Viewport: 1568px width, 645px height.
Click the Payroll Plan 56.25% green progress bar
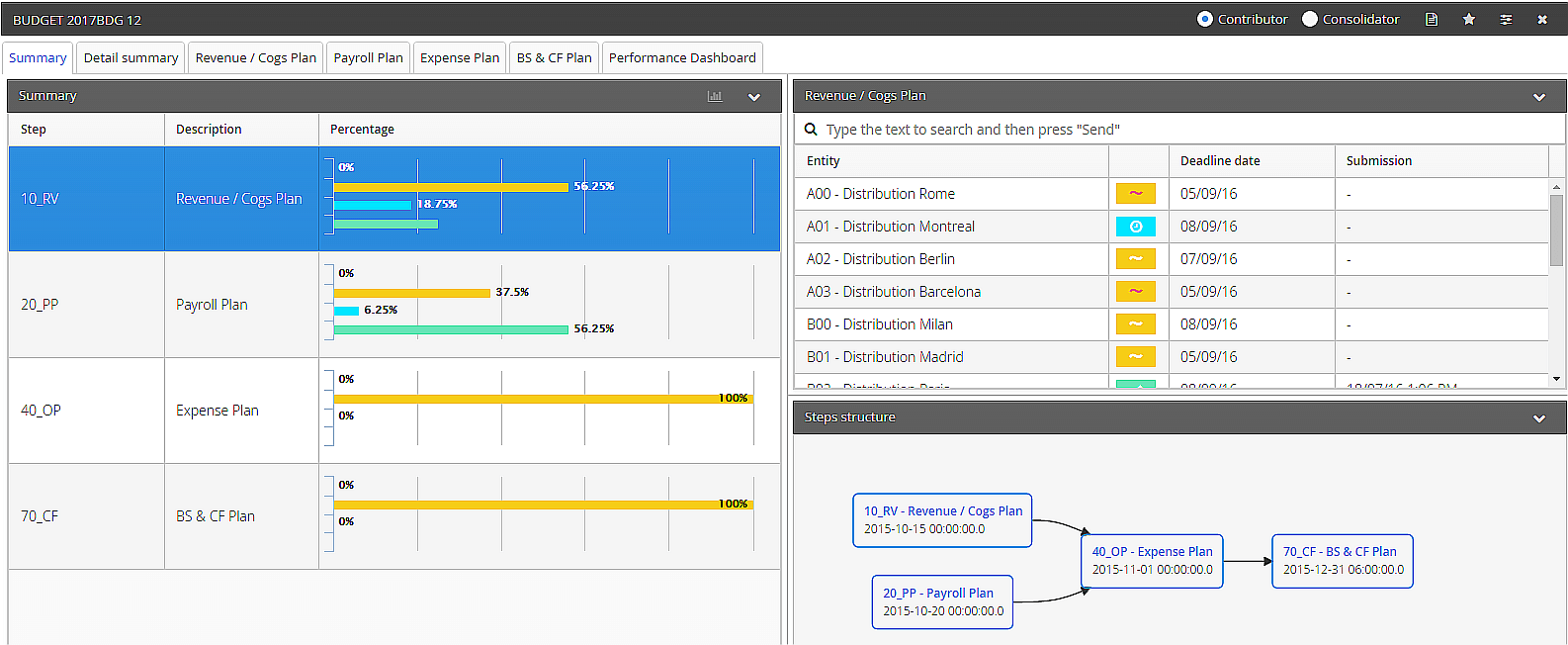(451, 329)
